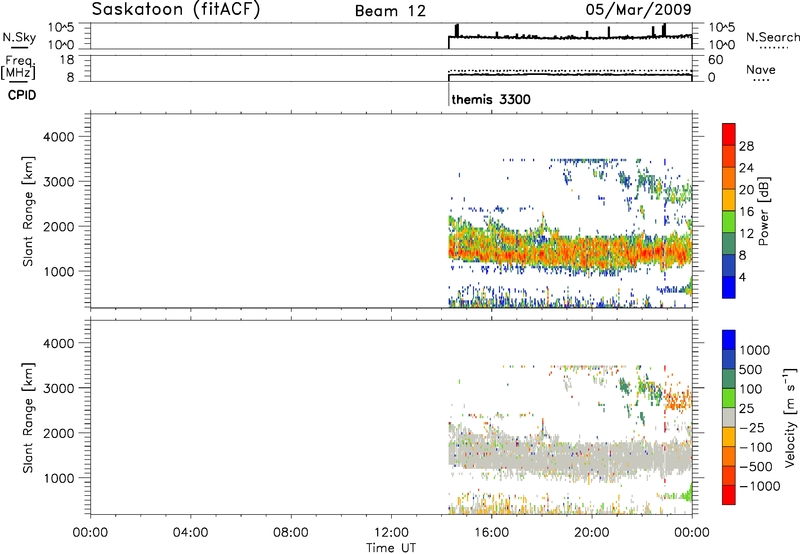Click the '25' label on Velocity colorbar
This screenshot has height=554, width=800.
(746, 408)
